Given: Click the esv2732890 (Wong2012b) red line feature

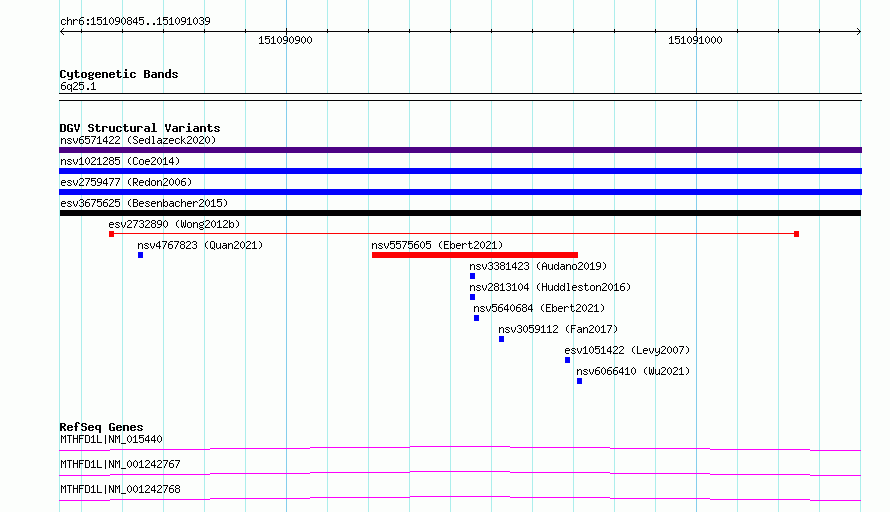Looking at the screenshot, I should coord(454,234).
